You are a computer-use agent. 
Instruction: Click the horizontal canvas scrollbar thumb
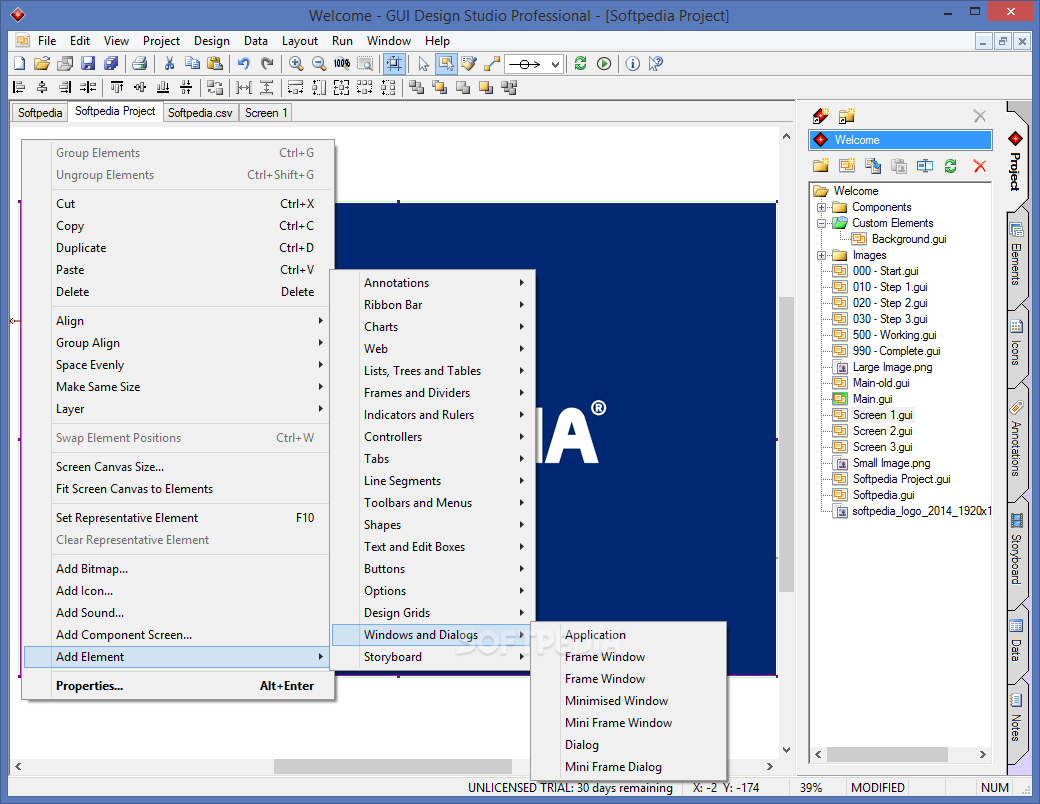click(x=393, y=766)
